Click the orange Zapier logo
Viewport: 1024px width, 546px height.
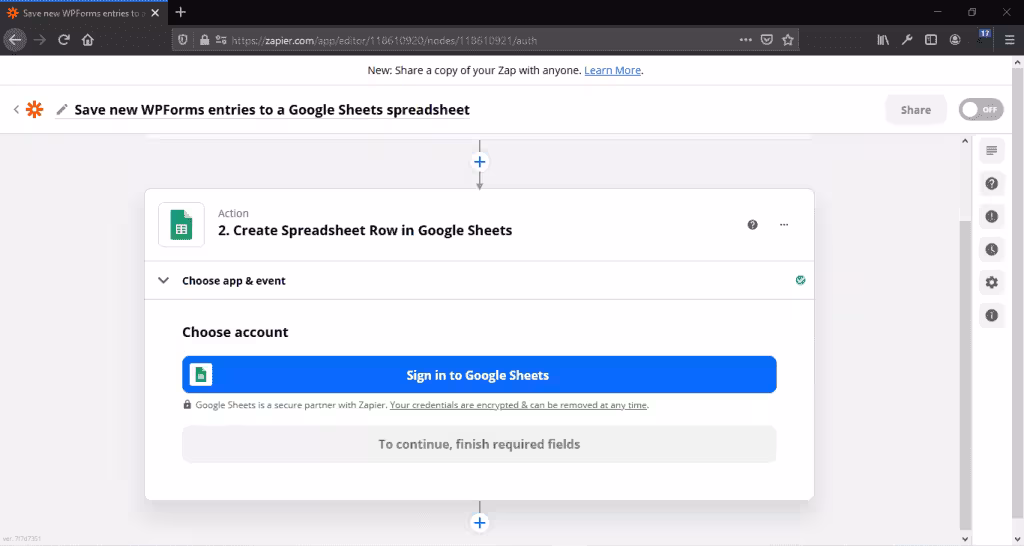(35, 109)
